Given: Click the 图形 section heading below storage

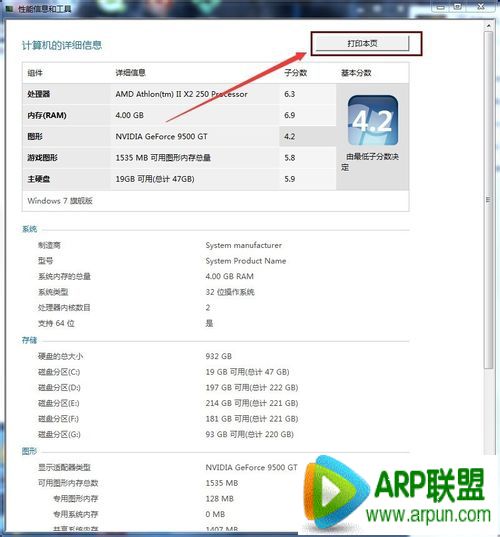Looking at the screenshot, I should (29, 451).
